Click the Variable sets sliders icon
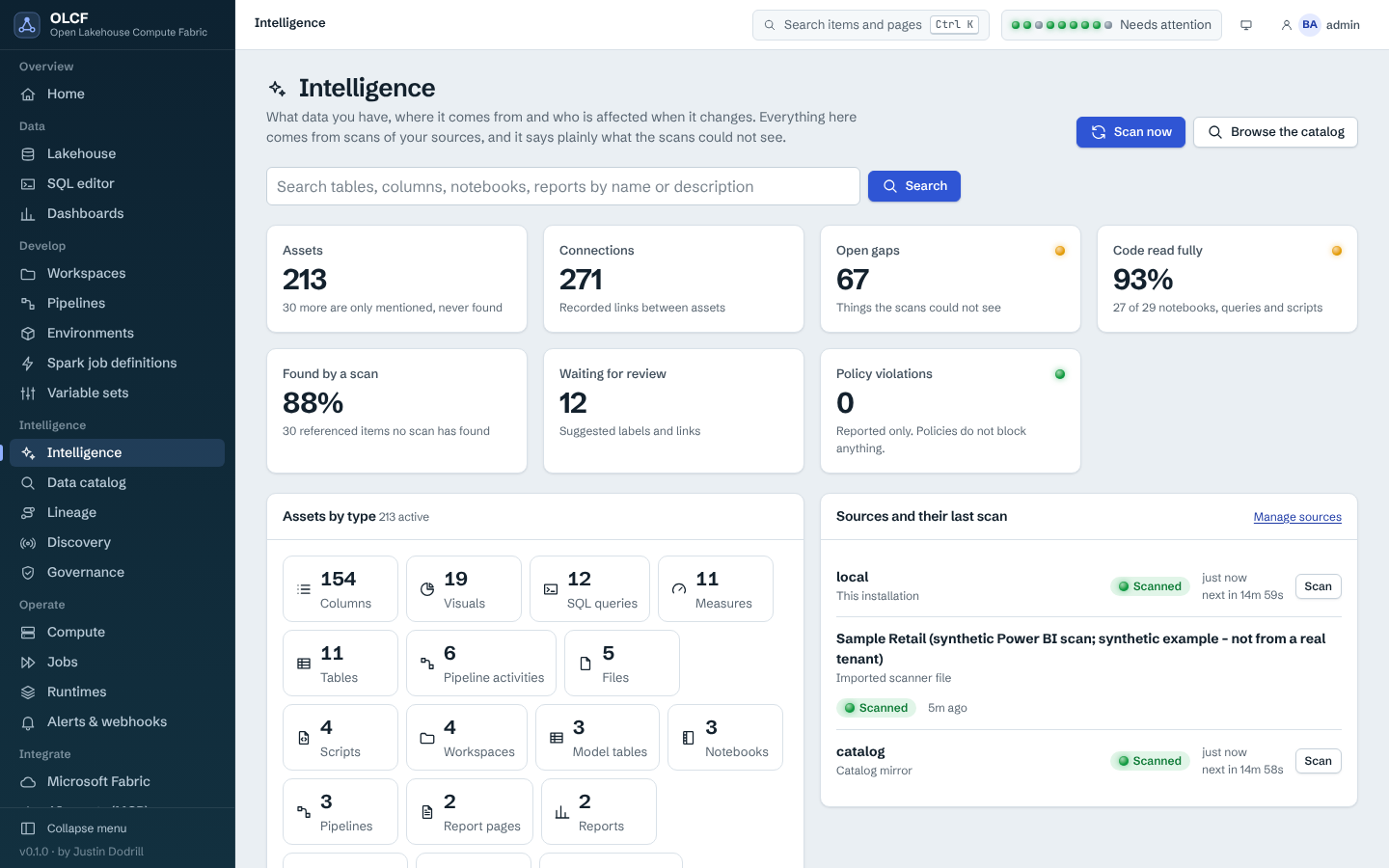Viewport: 1389px width, 868px height. click(x=28, y=393)
